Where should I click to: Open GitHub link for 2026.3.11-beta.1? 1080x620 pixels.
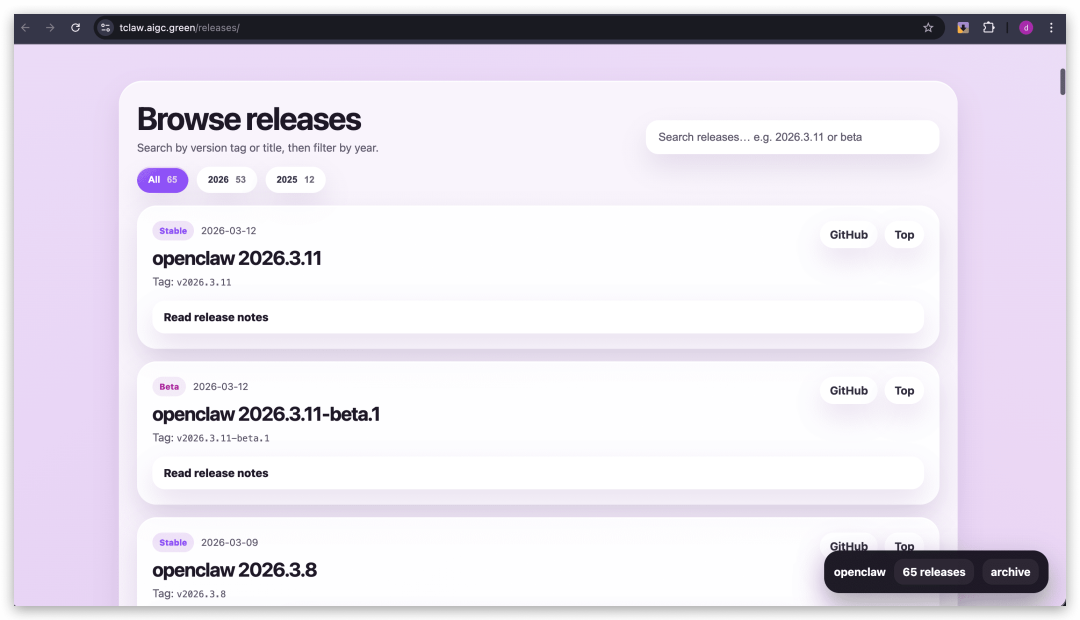click(848, 391)
